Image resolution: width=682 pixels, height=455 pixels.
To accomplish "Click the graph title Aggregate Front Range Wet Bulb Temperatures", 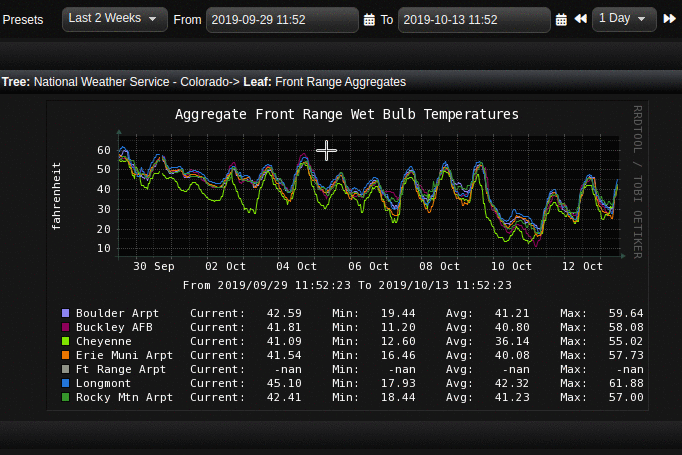I will point(347,114).
